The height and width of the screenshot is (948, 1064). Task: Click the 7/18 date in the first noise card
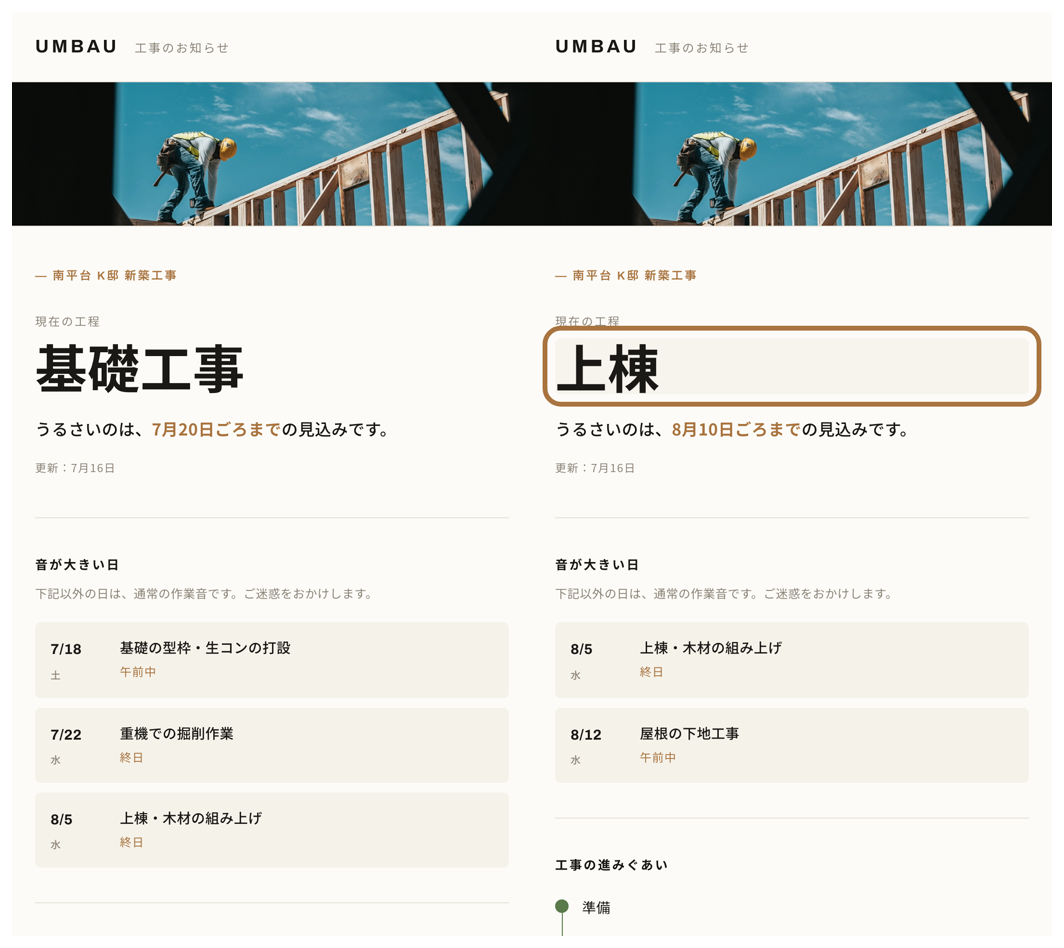(x=66, y=649)
